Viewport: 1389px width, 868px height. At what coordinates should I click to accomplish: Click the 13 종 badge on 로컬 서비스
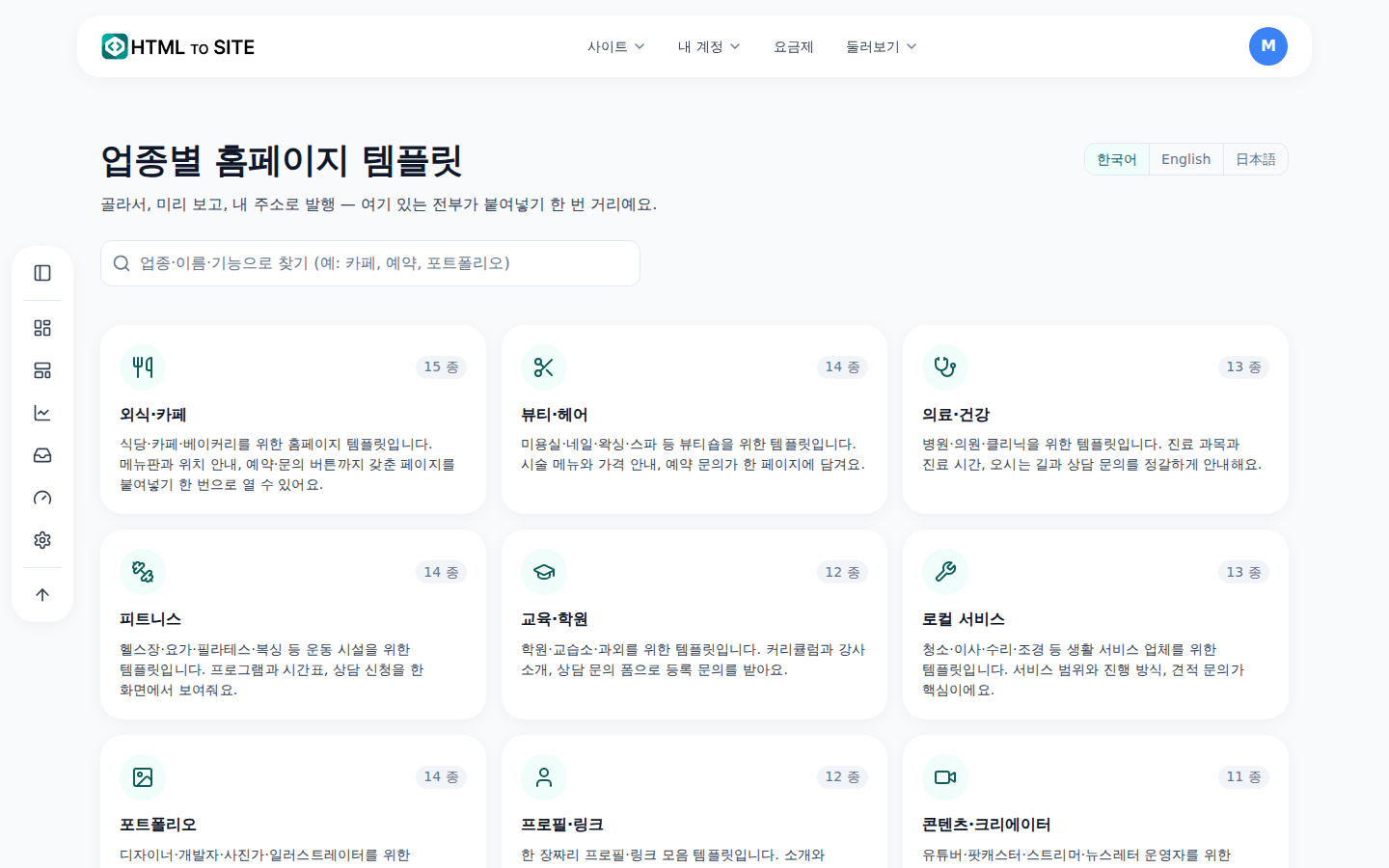[x=1244, y=572]
